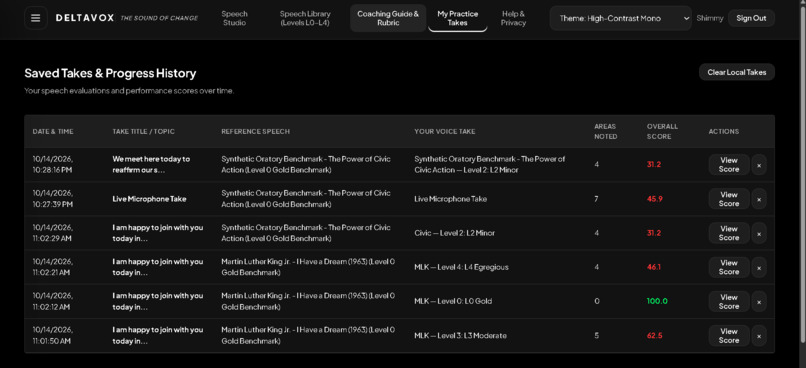Click 'Live Microphone Take' bold title cell
Viewport: 806px width, 368px height.
pos(149,199)
